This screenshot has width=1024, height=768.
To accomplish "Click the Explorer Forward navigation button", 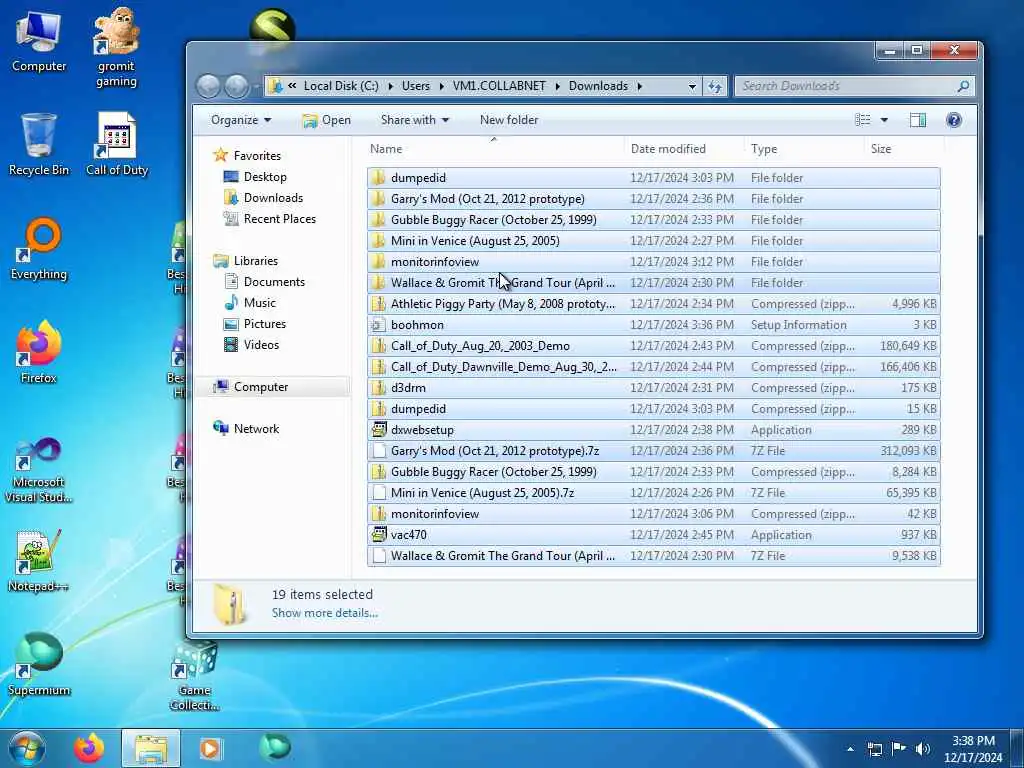I will (x=236, y=86).
